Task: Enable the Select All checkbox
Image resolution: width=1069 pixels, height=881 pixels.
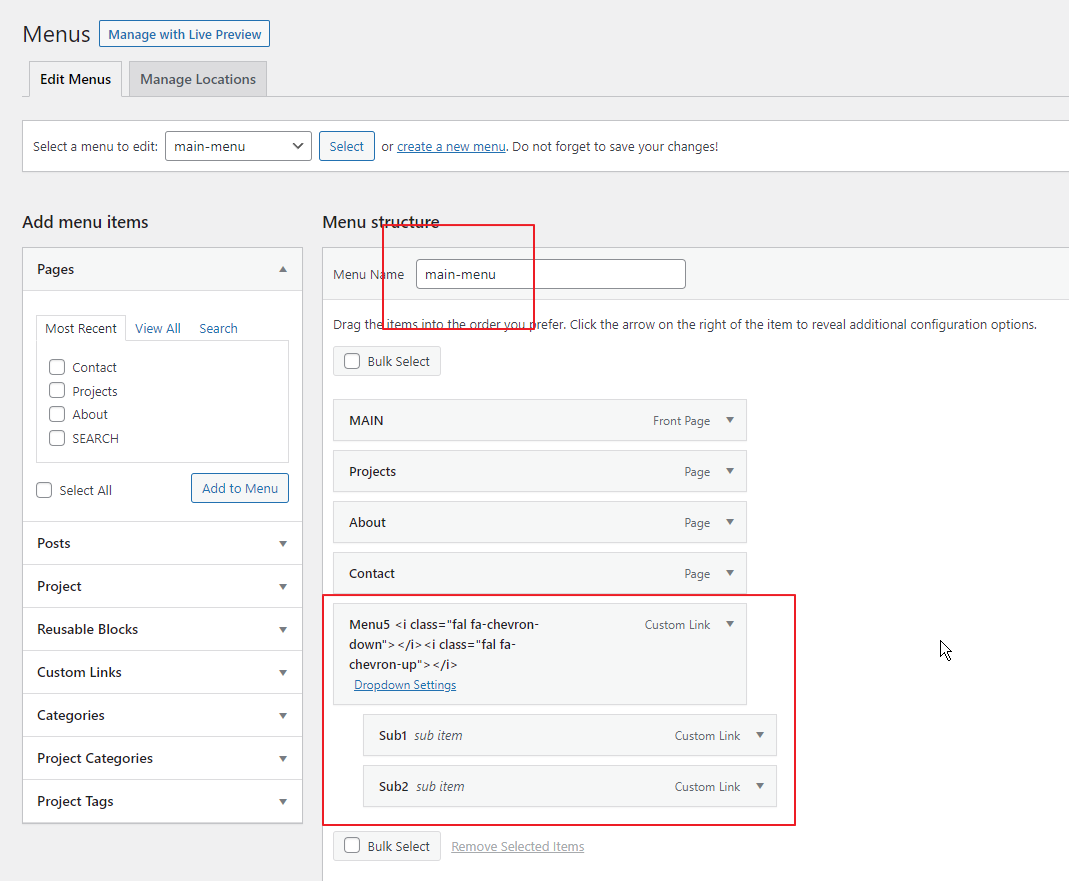Action: click(44, 490)
